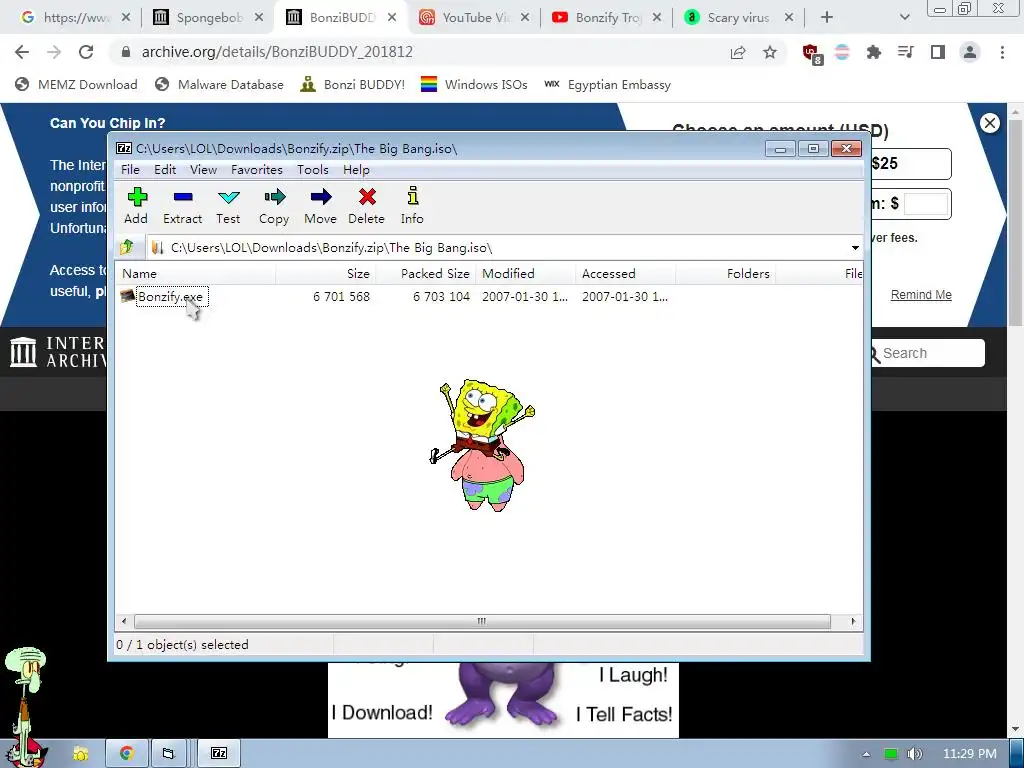This screenshot has height=768, width=1024.
Task: Open the Tools menu in 7-Zip
Action: [x=312, y=170]
